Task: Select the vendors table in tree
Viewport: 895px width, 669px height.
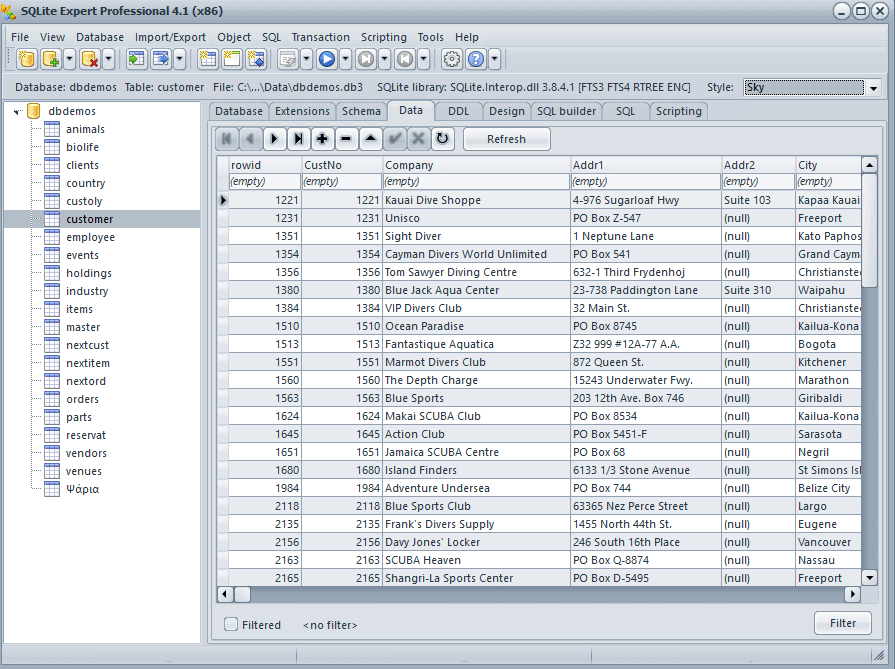Action: click(86, 454)
